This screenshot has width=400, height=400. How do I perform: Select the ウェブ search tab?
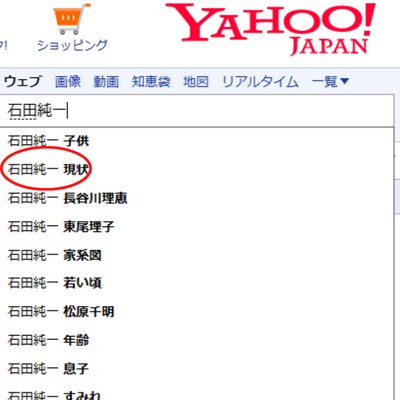click(x=23, y=81)
